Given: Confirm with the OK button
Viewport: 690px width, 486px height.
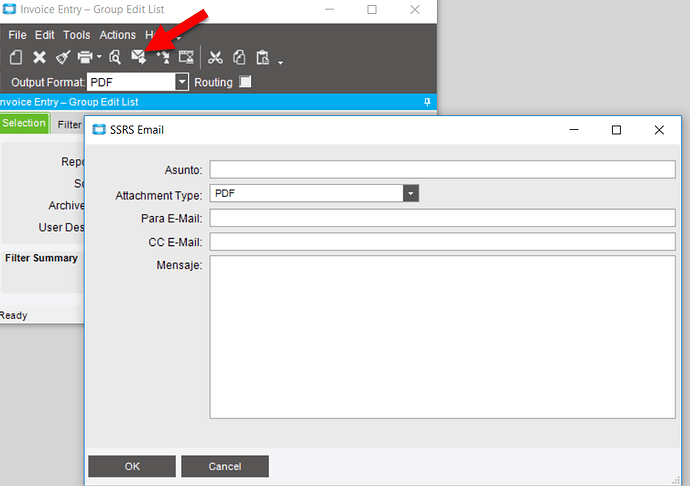Looking at the screenshot, I should coord(132,466).
